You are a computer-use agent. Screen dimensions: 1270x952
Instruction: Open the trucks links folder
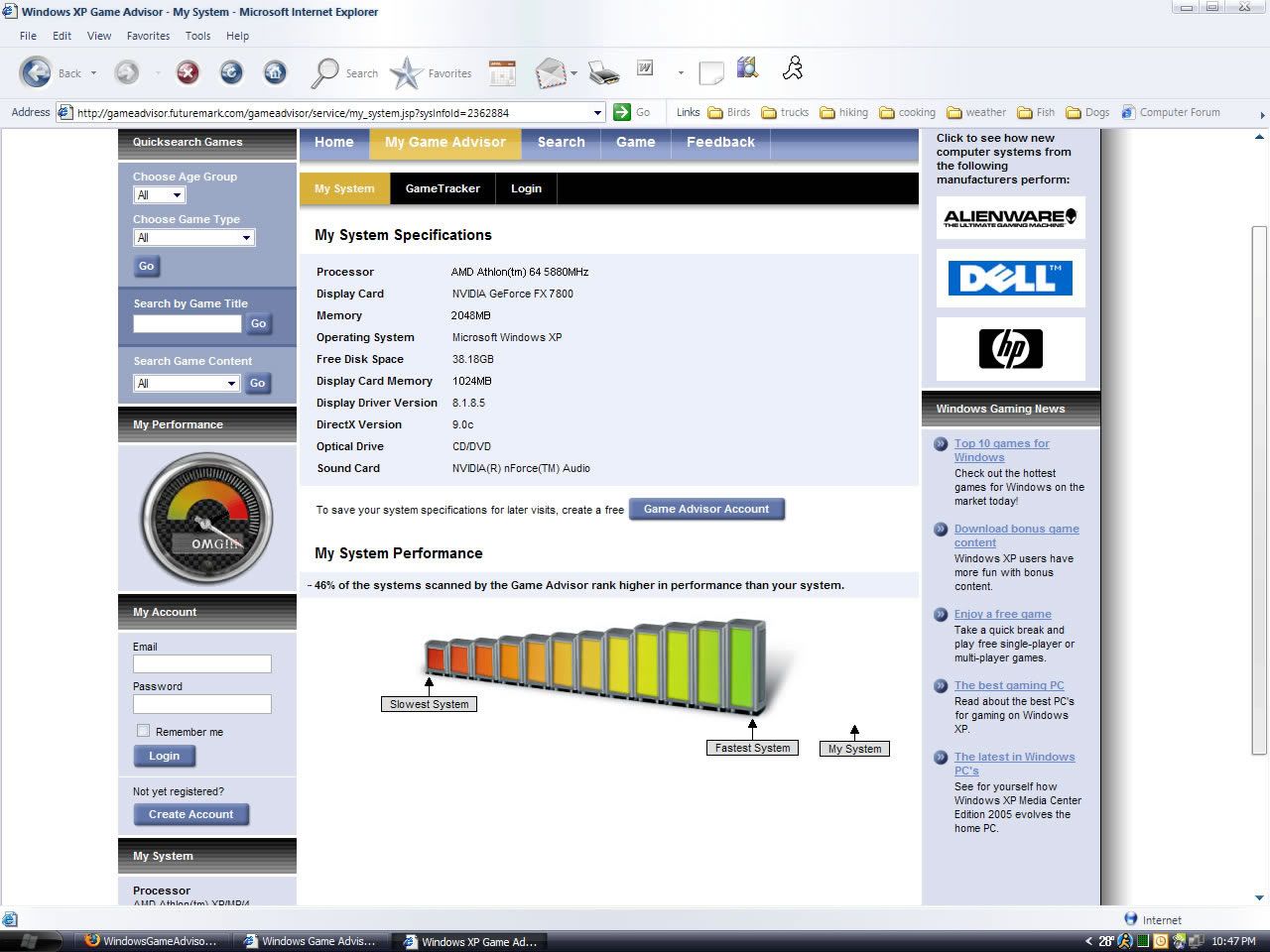[785, 112]
